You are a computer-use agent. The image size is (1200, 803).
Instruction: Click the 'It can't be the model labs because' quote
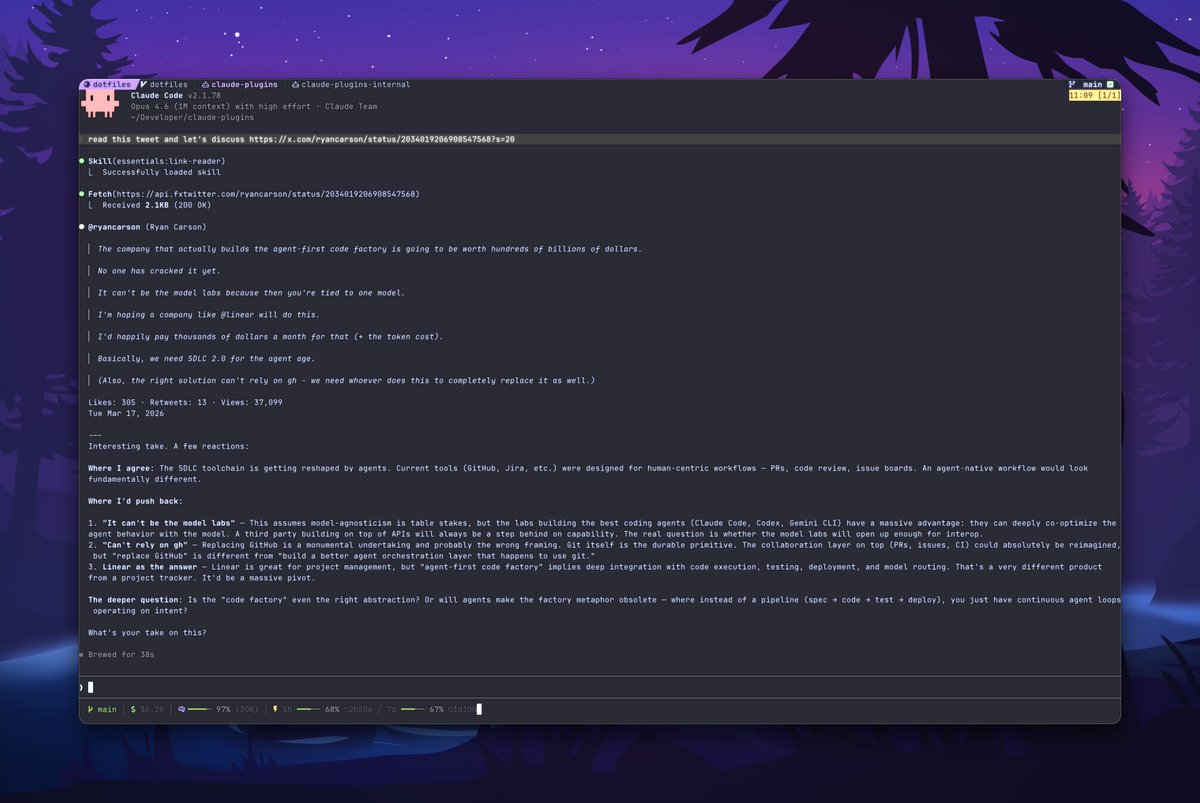pos(251,293)
